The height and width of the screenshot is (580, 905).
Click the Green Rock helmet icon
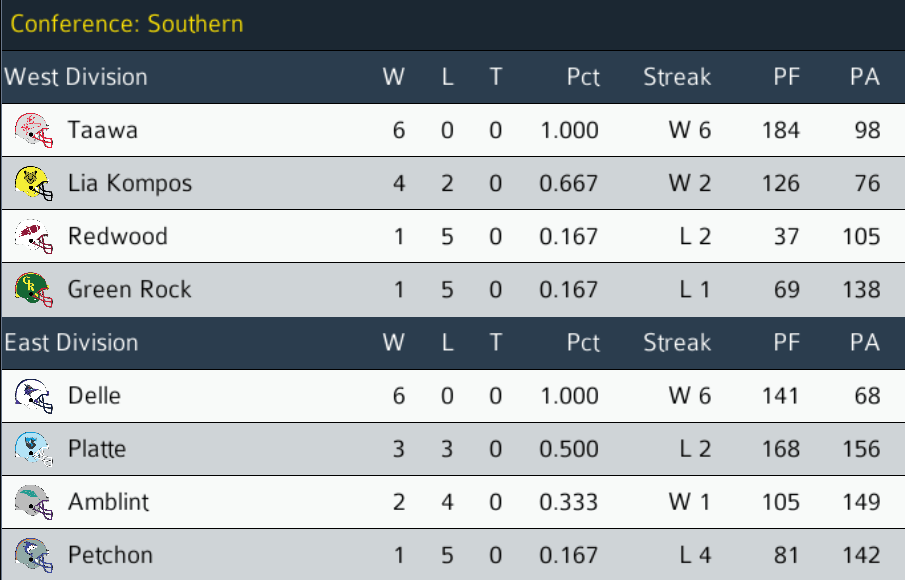pyautogui.click(x=33, y=290)
